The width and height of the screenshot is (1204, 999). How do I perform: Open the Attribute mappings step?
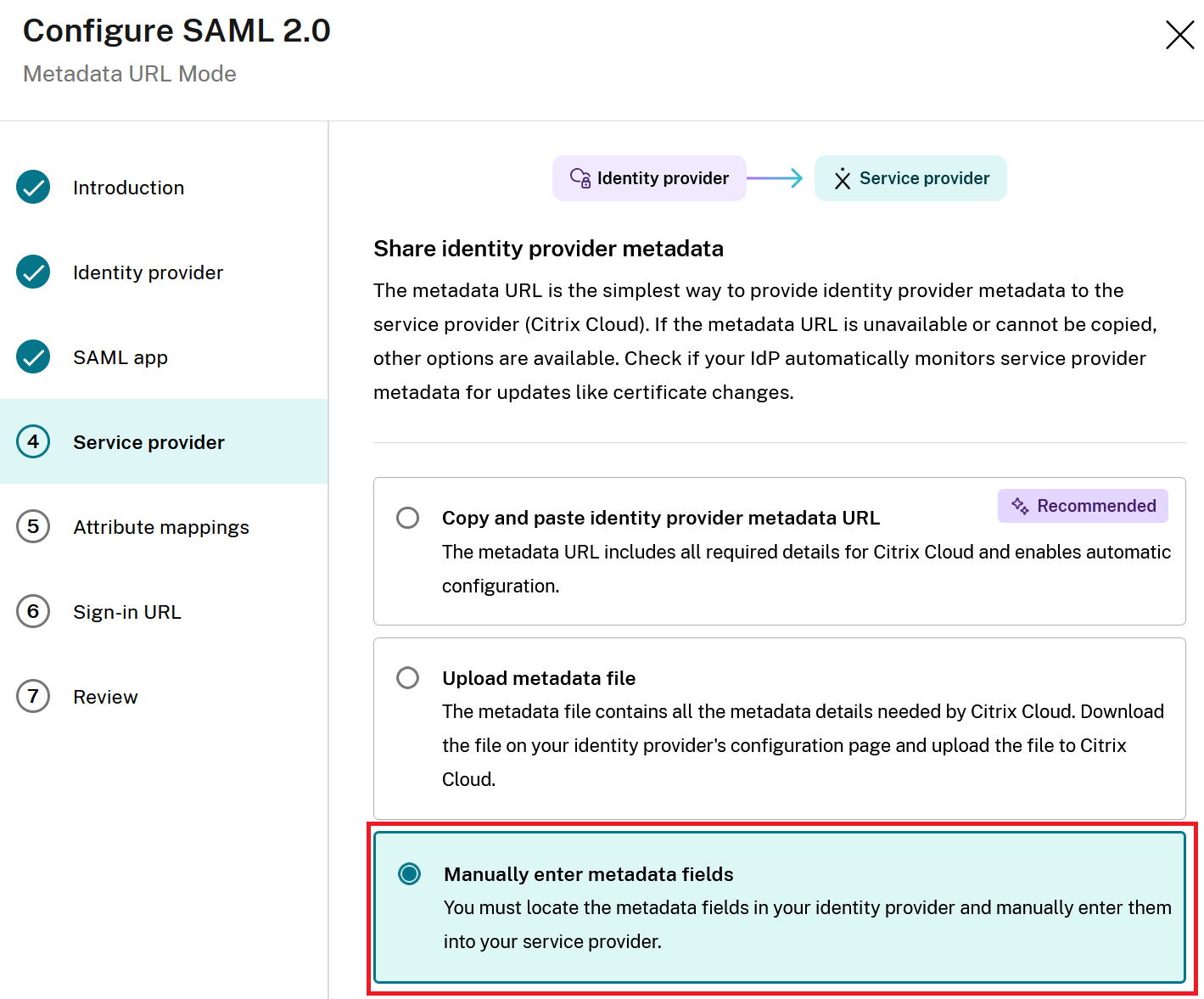pos(161,526)
